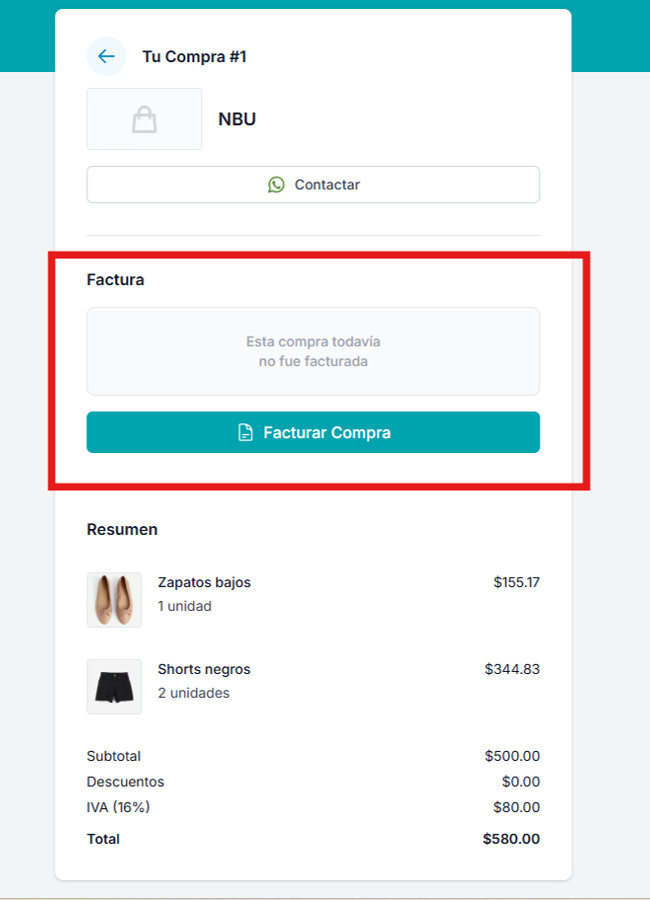
Task: Click the Factura section heading
Action: pyautogui.click(x=115, y=280)
